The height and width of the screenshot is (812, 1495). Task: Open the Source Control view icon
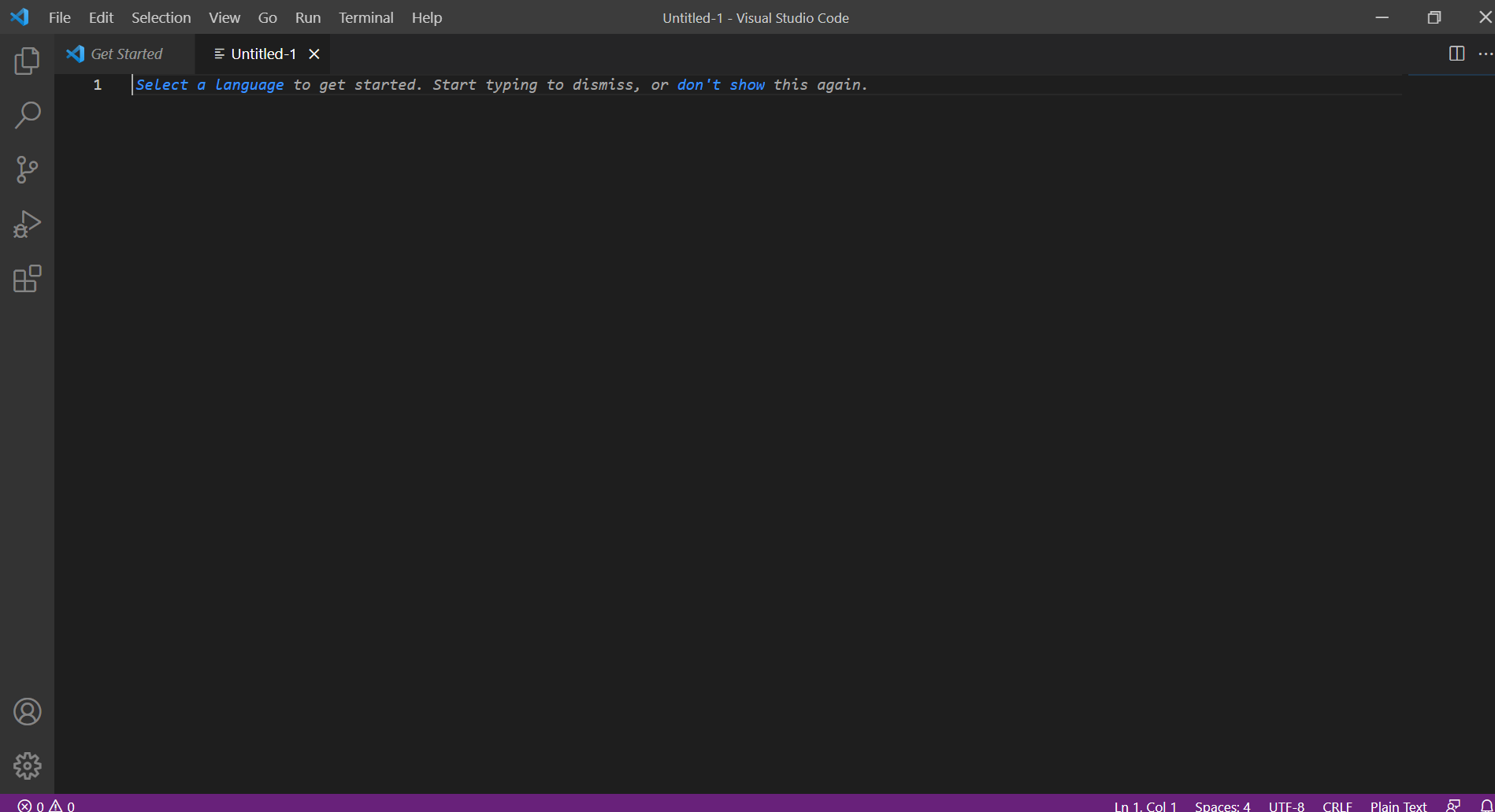[x=27, y=169]
